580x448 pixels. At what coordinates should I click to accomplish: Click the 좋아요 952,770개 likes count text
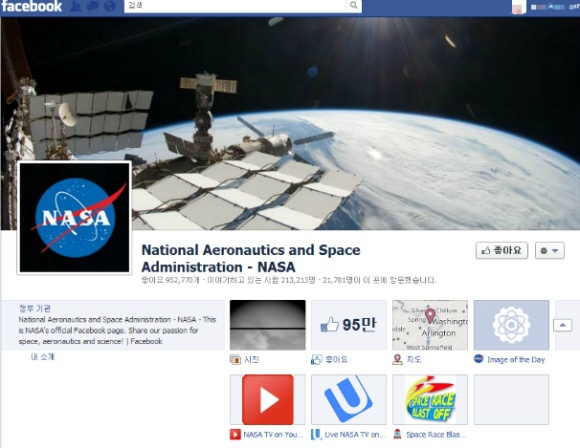171,280
